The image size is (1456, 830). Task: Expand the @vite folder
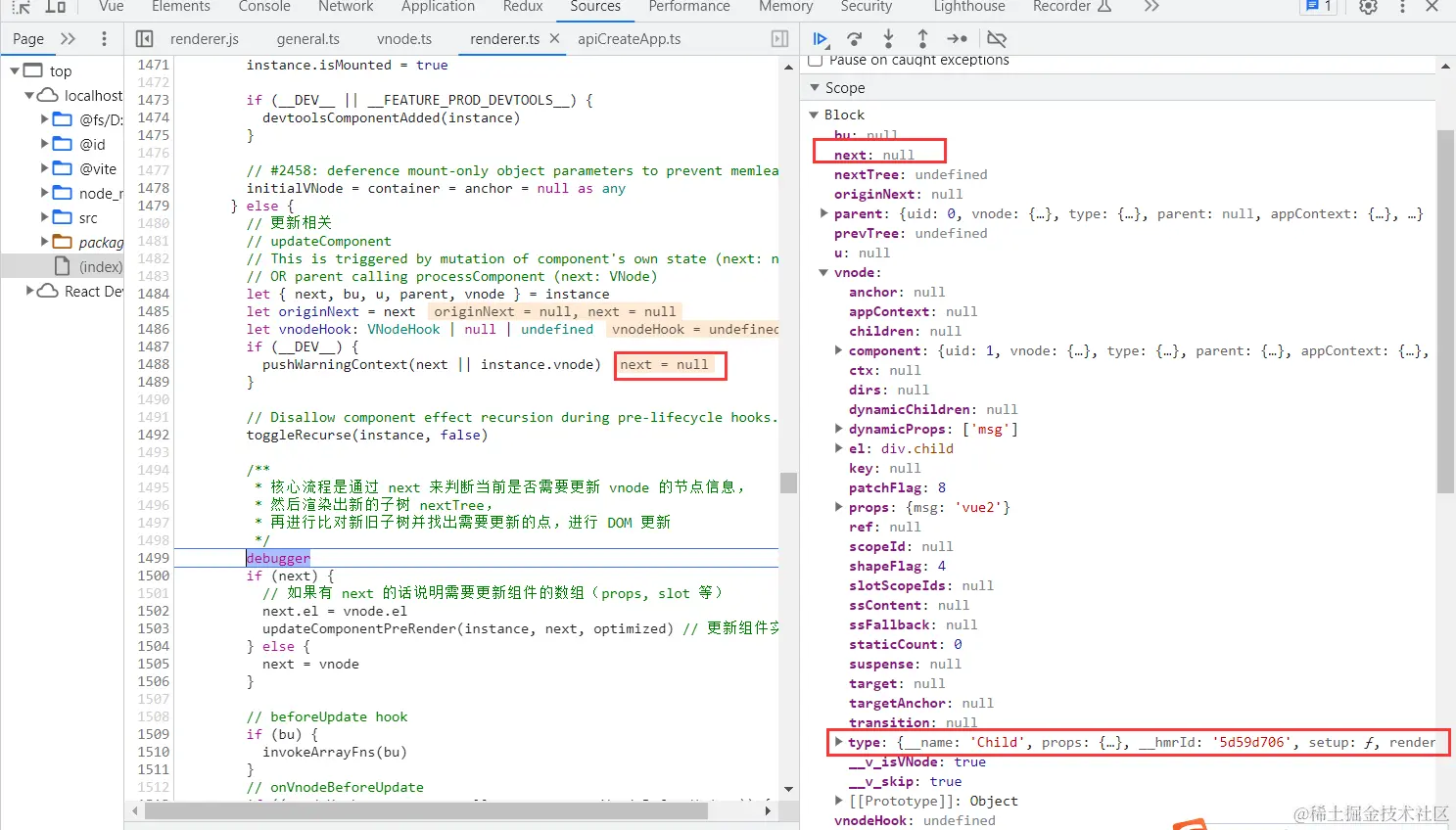point(45,168)
